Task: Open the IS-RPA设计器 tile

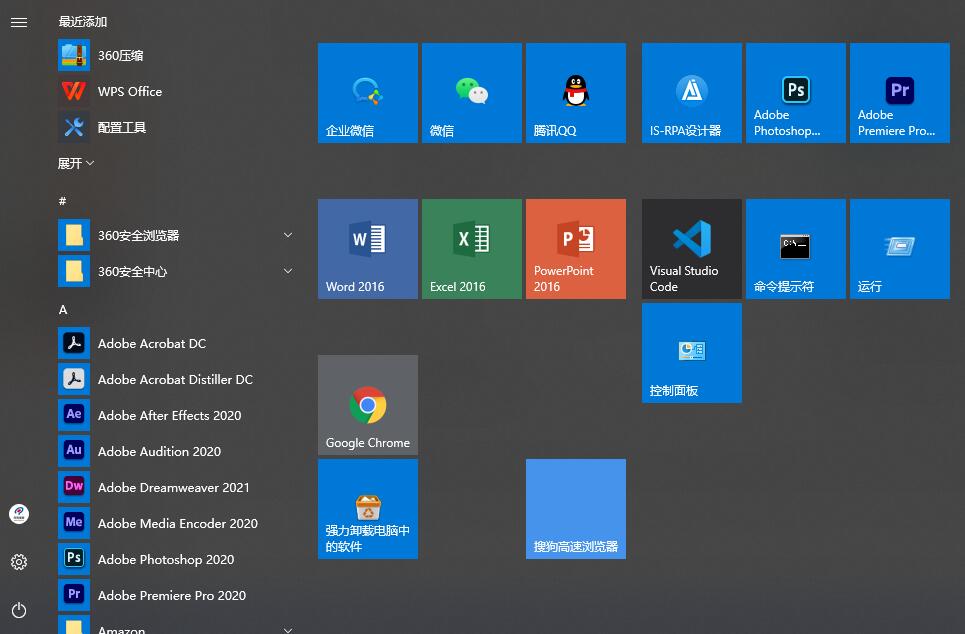Action: (692, 93)
